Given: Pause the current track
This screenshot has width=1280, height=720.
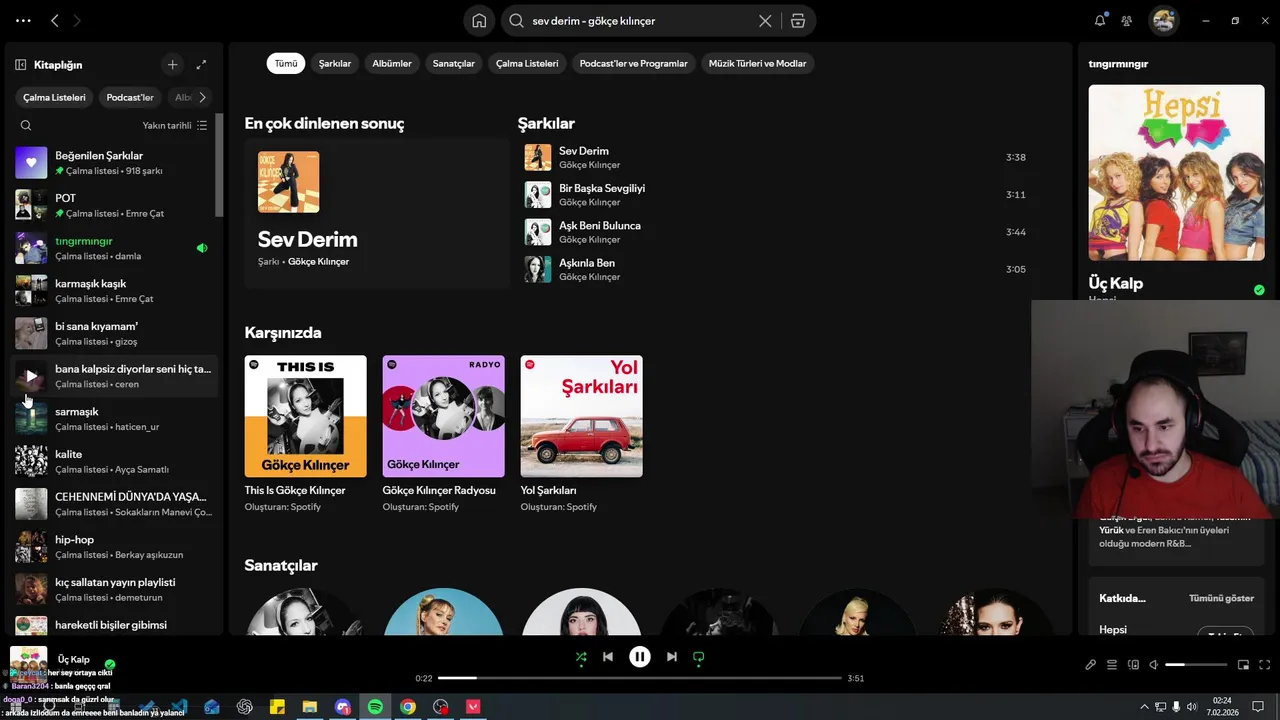Looking at the screenshot, I should pos(640,657).
